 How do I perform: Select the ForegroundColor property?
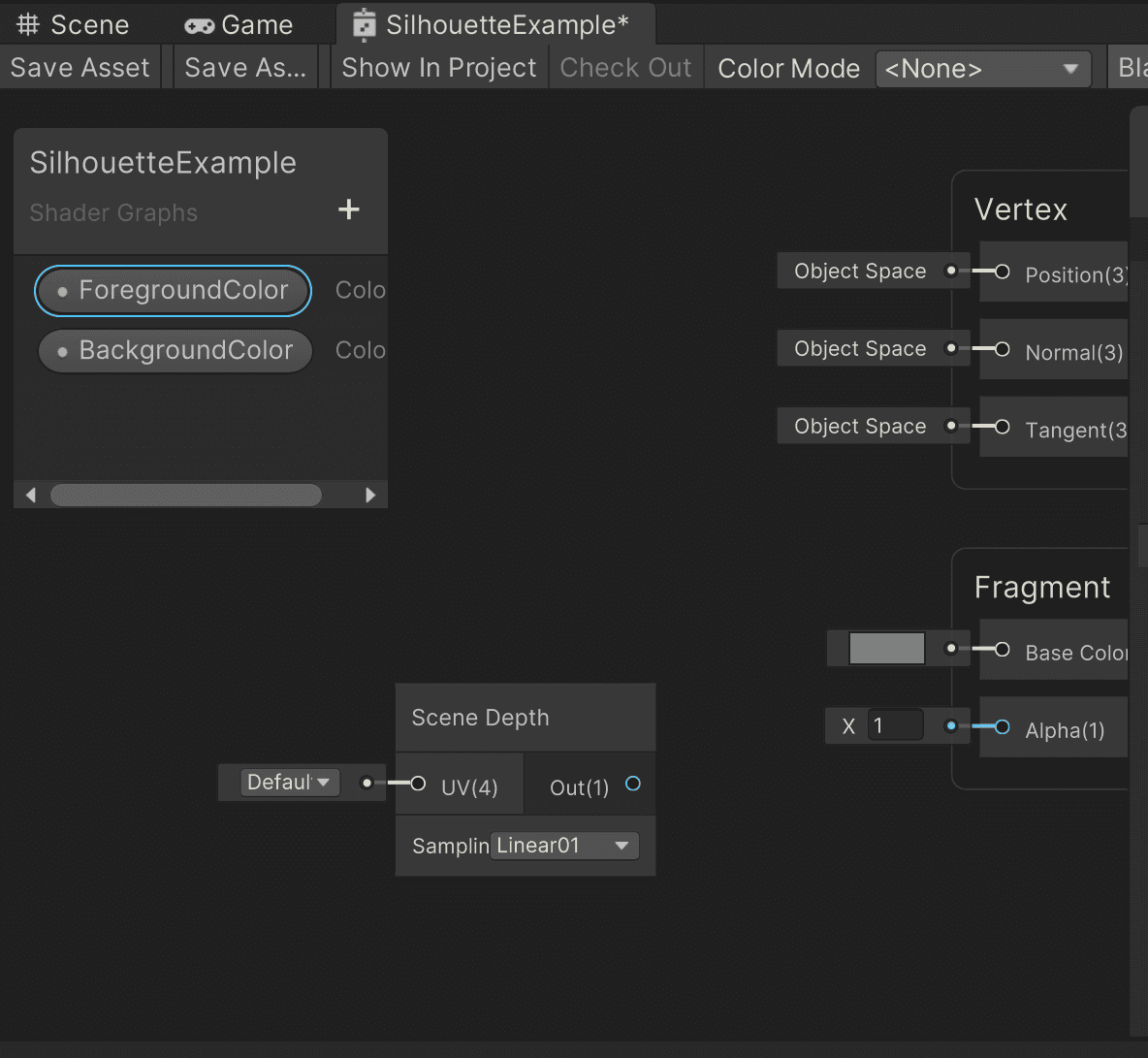coord(174,291)
